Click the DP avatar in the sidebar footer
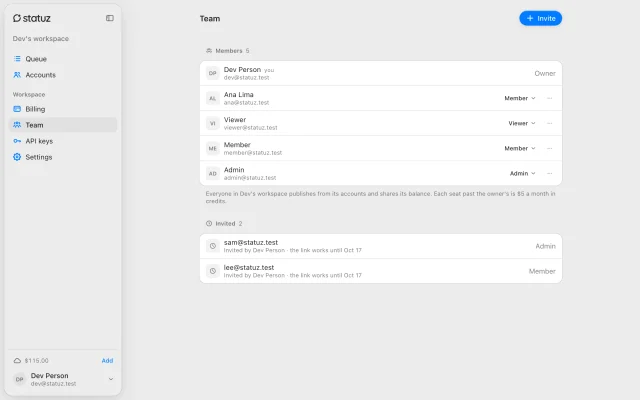 [19, 379]
